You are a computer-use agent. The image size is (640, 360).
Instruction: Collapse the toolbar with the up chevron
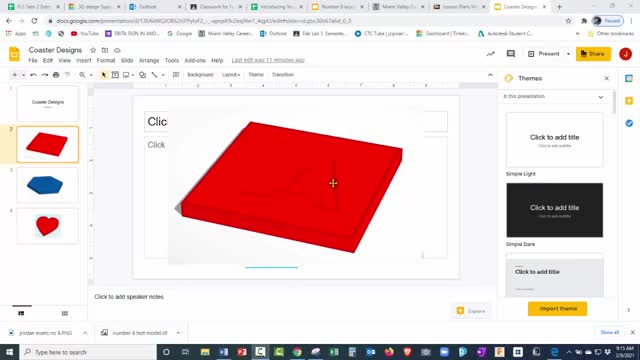490,75
